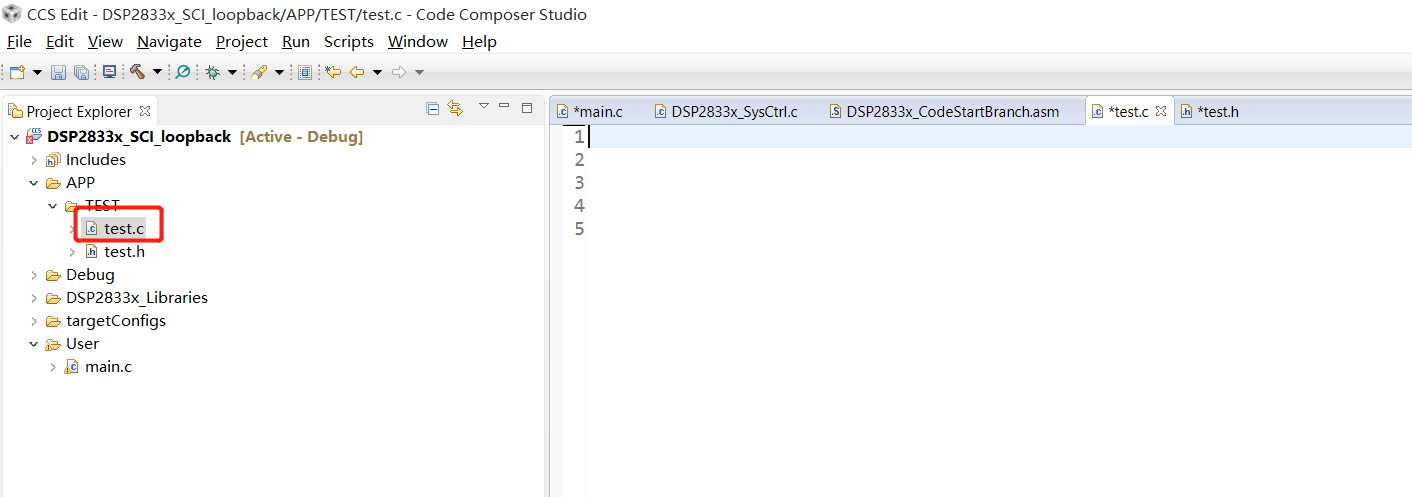This screenshot has height=497, width=1412.
Task: Toggle Link with Editor in Project Explorer
Action: [455, 109]
